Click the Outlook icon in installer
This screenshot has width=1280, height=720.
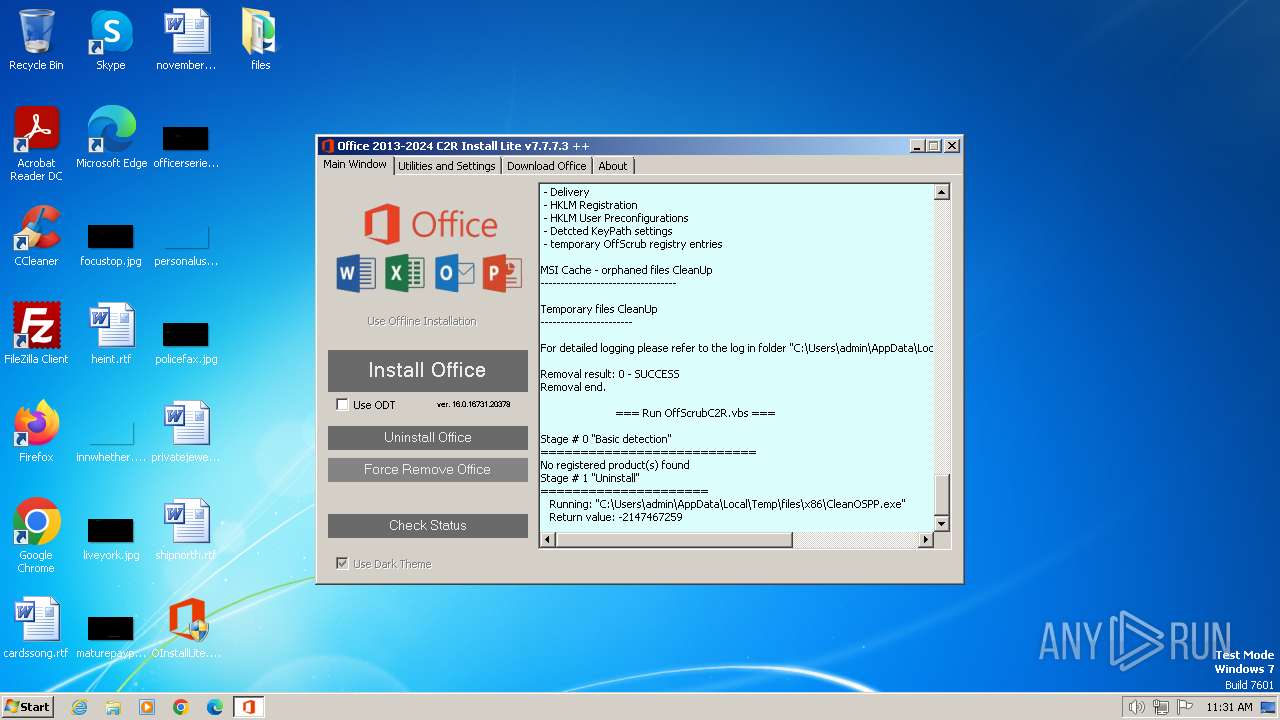point(454,273)
